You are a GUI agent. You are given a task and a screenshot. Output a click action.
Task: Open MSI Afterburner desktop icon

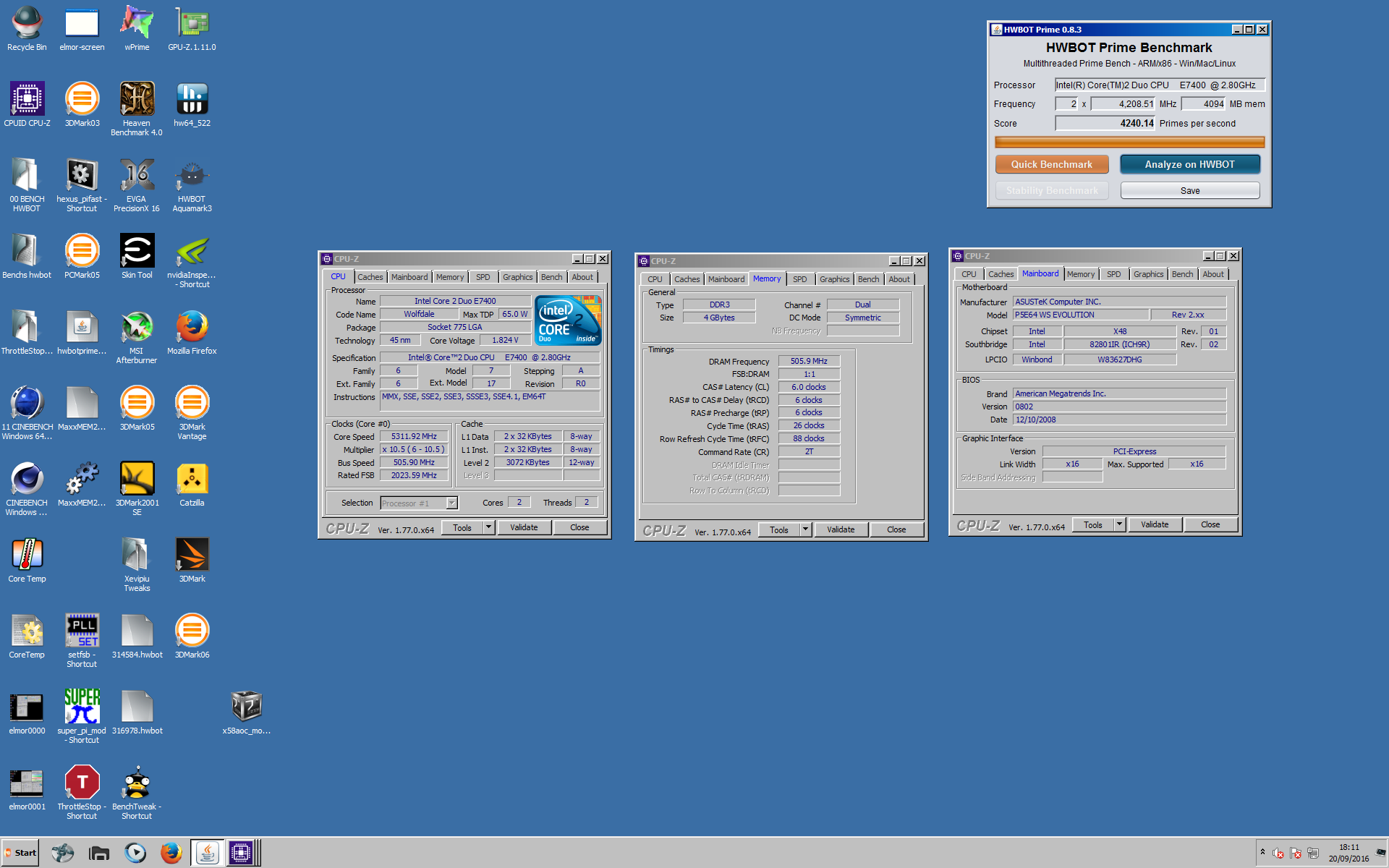(x=137, y=337)
